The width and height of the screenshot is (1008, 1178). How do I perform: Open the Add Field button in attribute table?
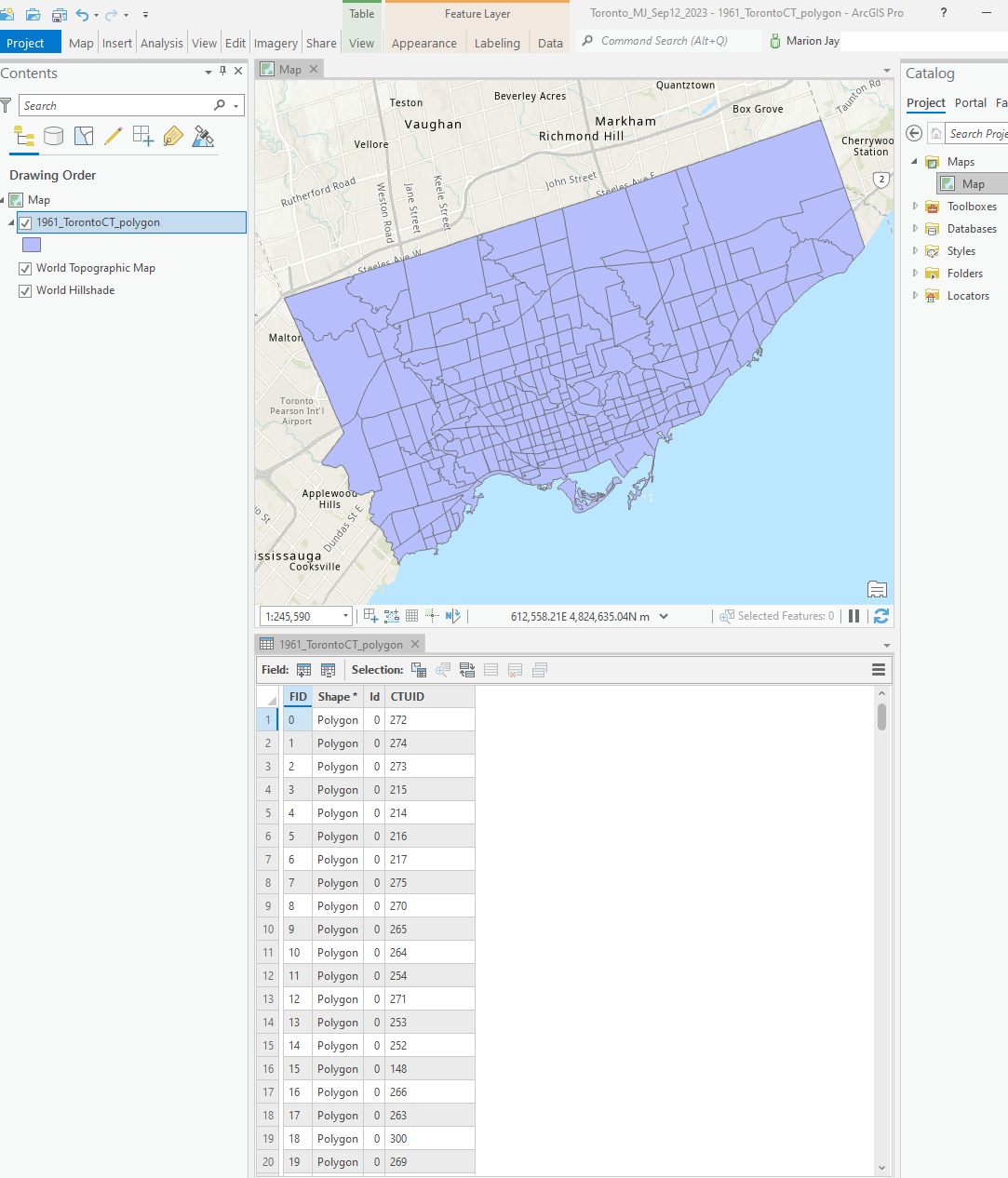point(304,669)
